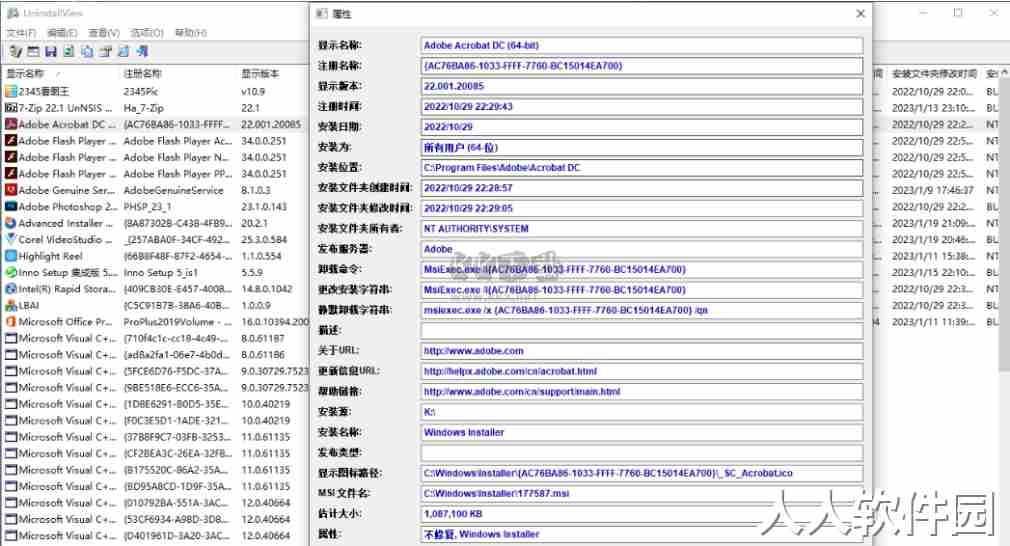Image resolution: width=1010 pixels, height=546 pixels.
Task: Click the UninstallView title bar app icon
Action: pos(12,13)
